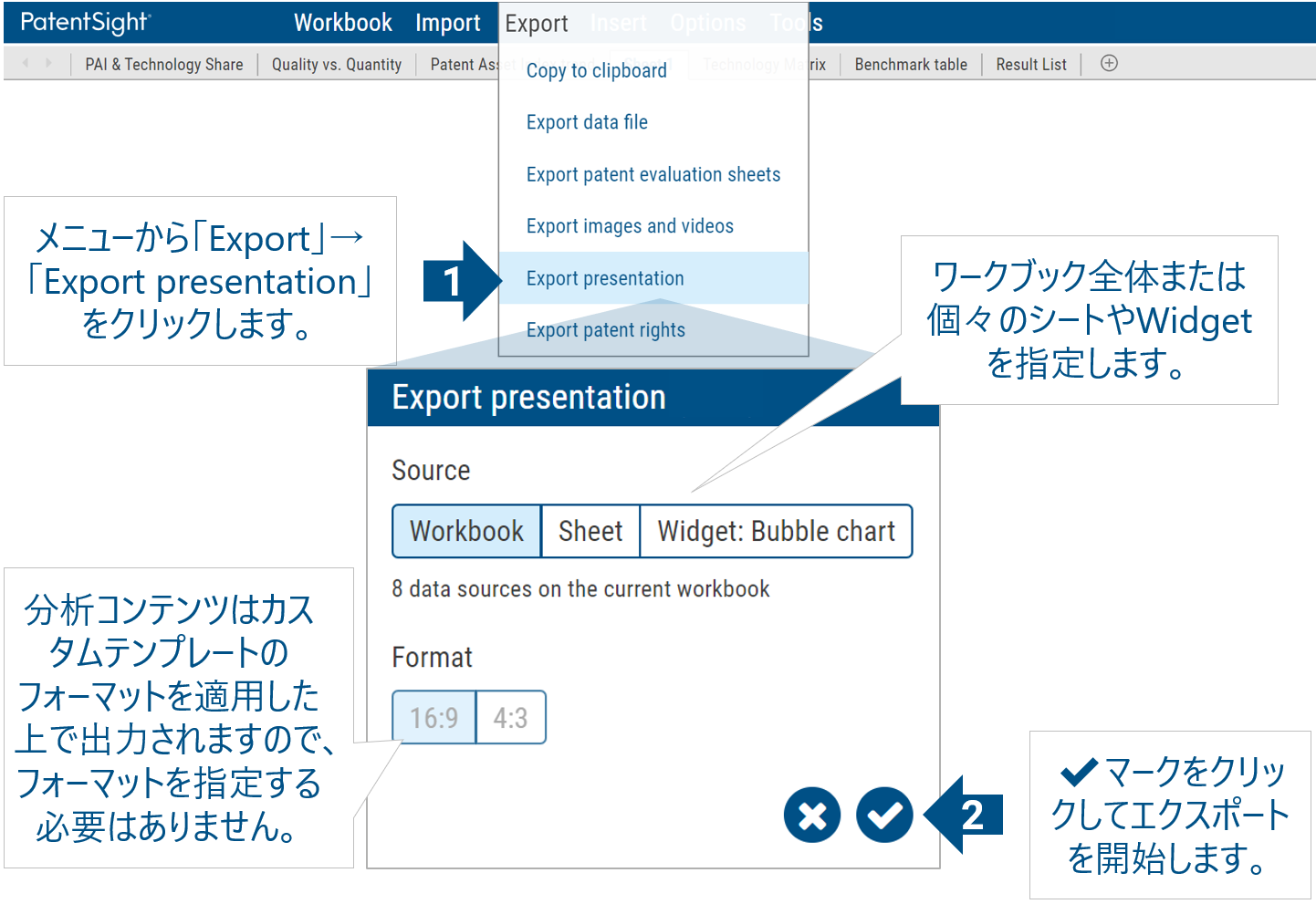This screenshot has height=904, width=1316.
Task: Add a new sheet using the plus icon
Action: tap(1109, 63)
